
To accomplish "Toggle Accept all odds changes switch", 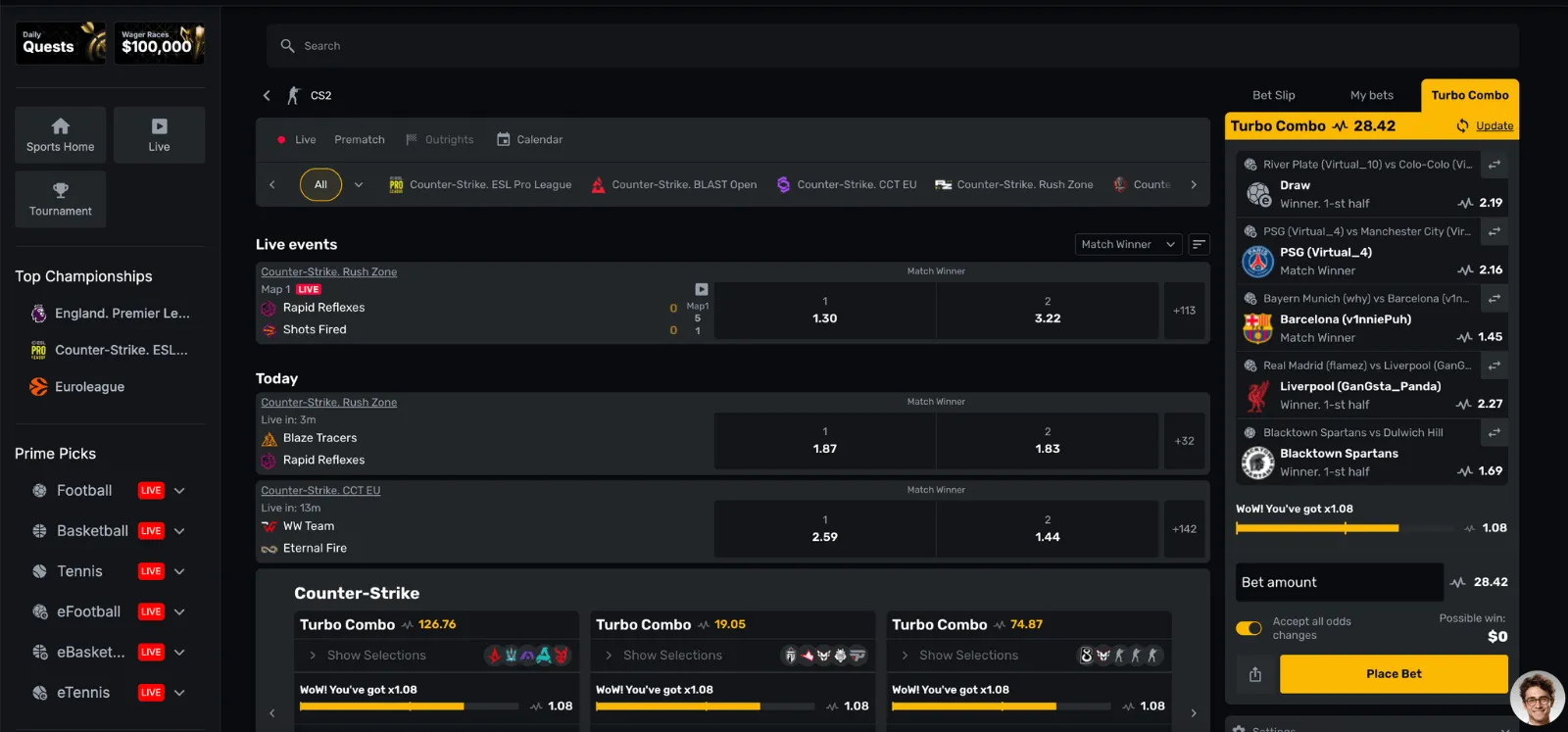I will [x=1249, y=628].
